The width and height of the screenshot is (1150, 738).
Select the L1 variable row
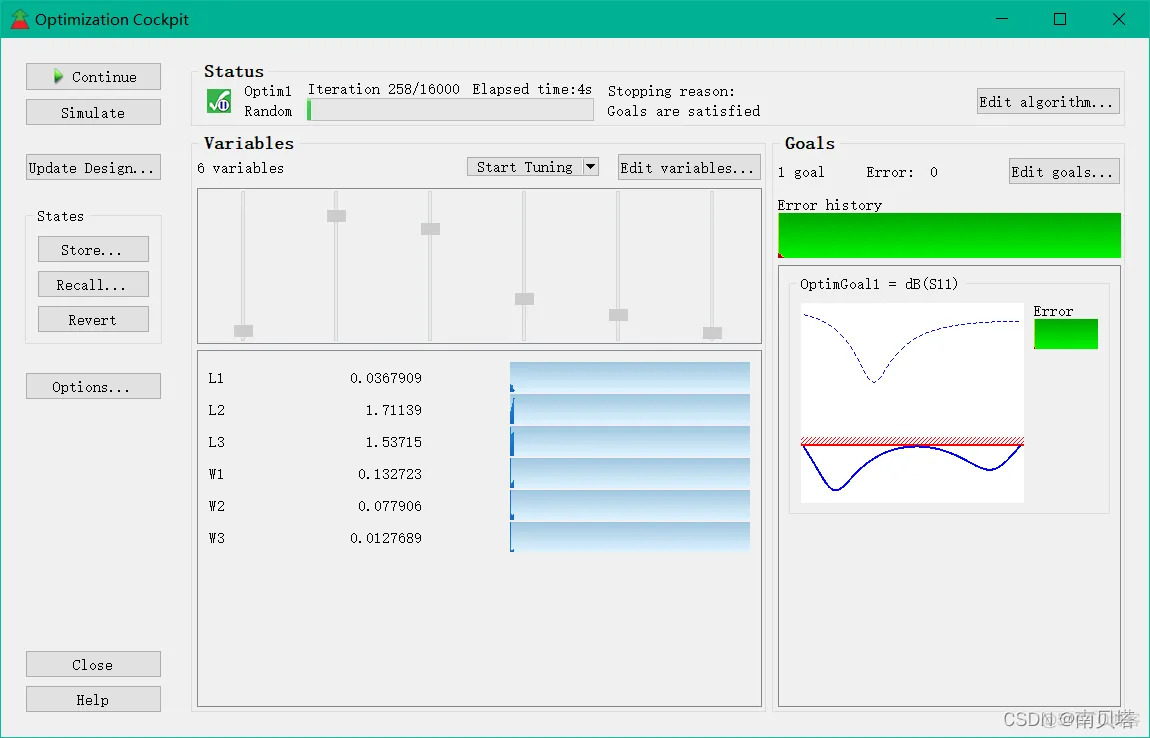479,378
